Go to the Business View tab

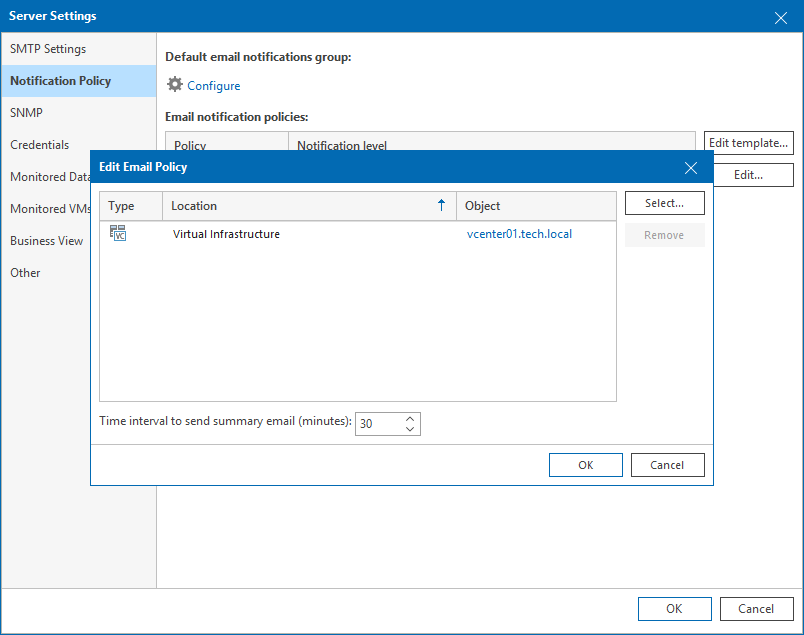tap(47, 241)
